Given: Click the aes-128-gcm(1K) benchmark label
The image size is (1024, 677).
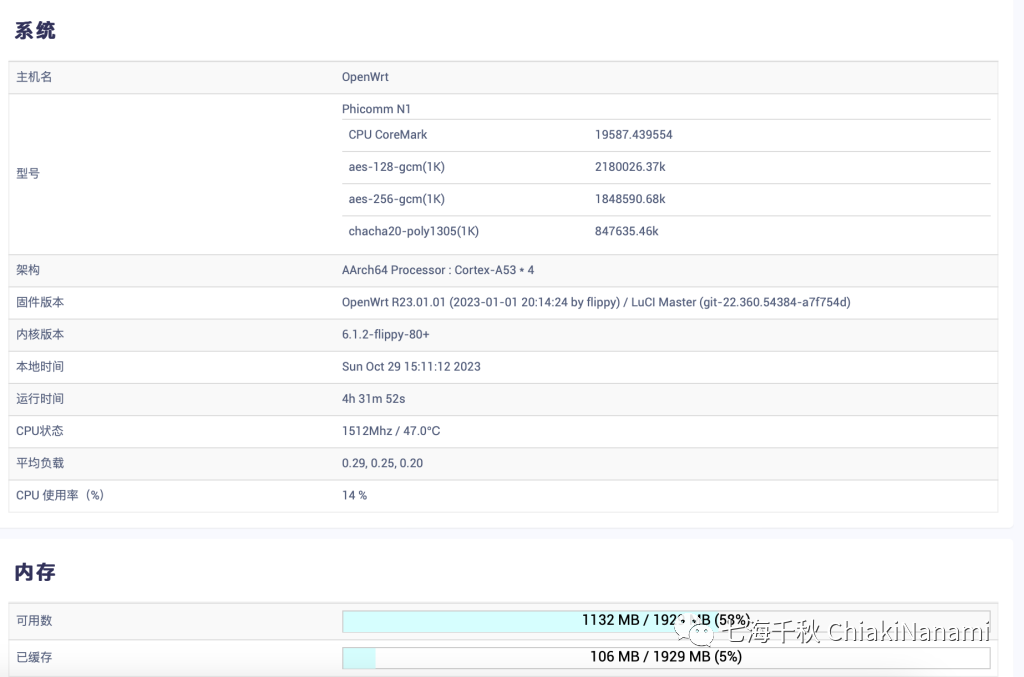Looking at the screenshot, I should point(396,167).
